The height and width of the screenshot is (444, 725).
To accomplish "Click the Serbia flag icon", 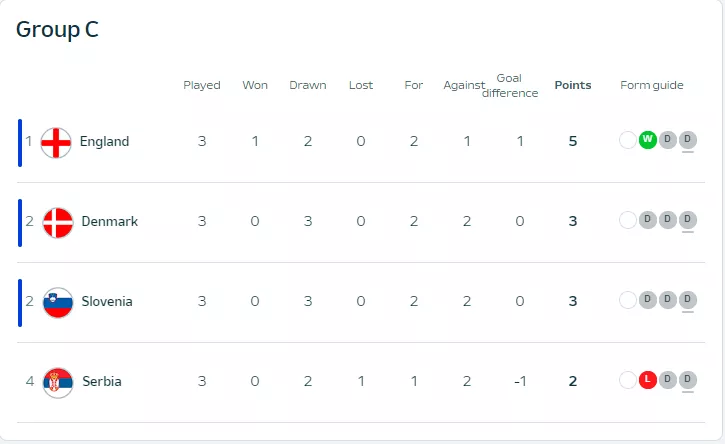I will point(58,382).
